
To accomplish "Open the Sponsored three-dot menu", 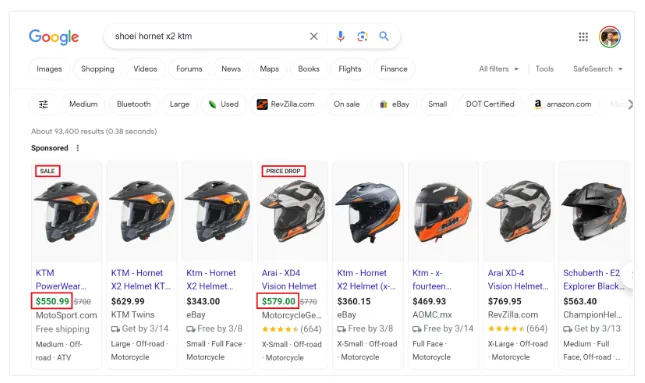I will [x=77, y=148].
